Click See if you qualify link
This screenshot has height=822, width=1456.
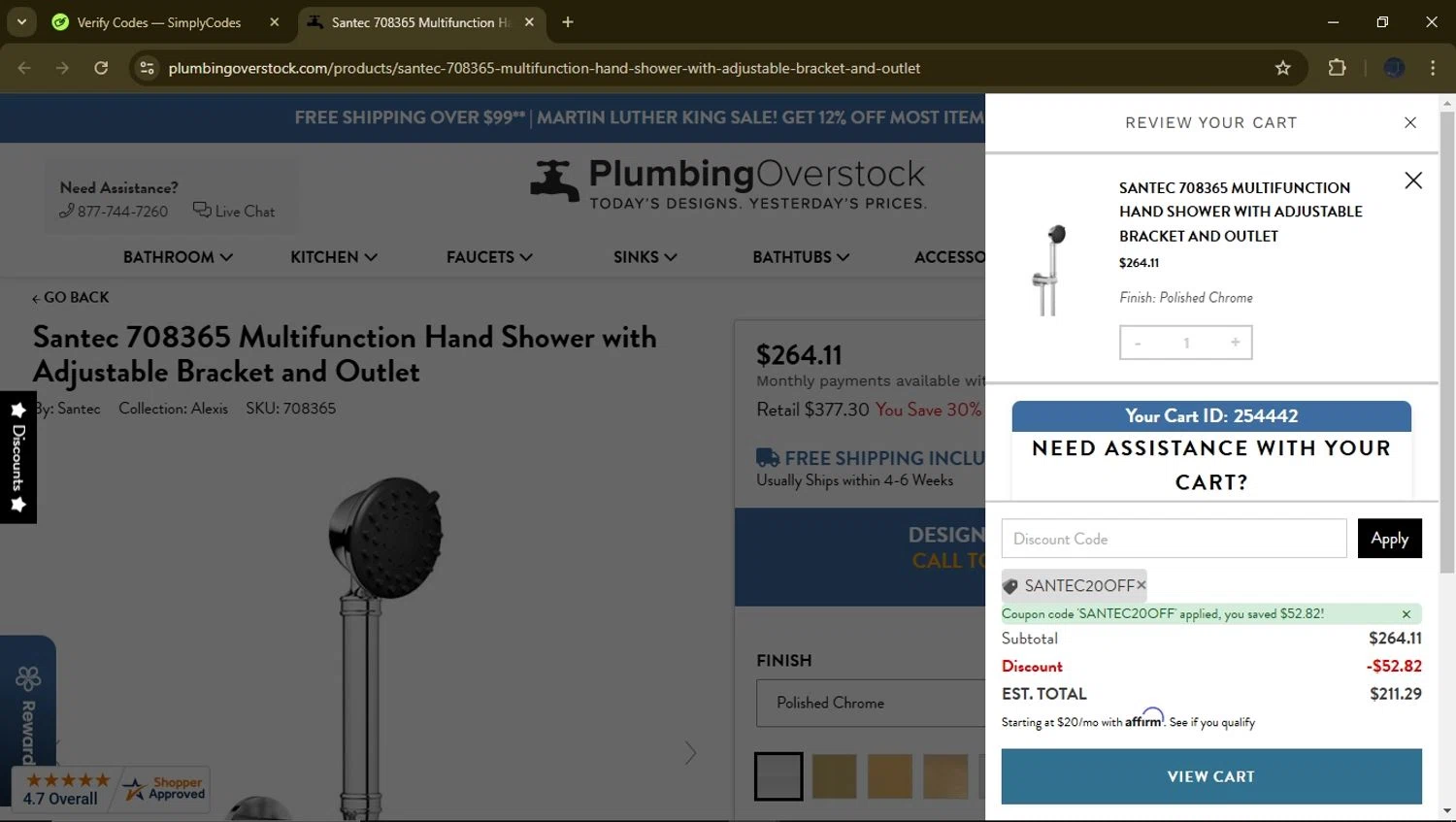pos(1212,722)
